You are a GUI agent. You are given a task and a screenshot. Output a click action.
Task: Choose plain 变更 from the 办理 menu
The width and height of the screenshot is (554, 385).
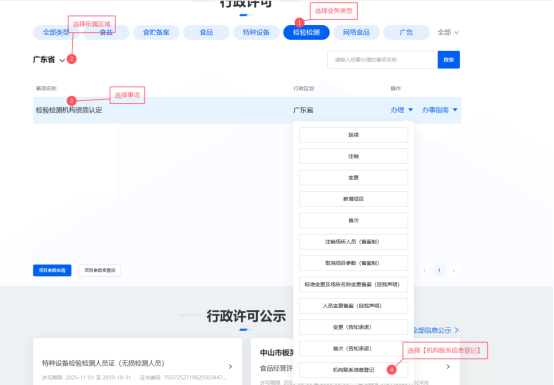pyautogui.click(x=353, y=178)
